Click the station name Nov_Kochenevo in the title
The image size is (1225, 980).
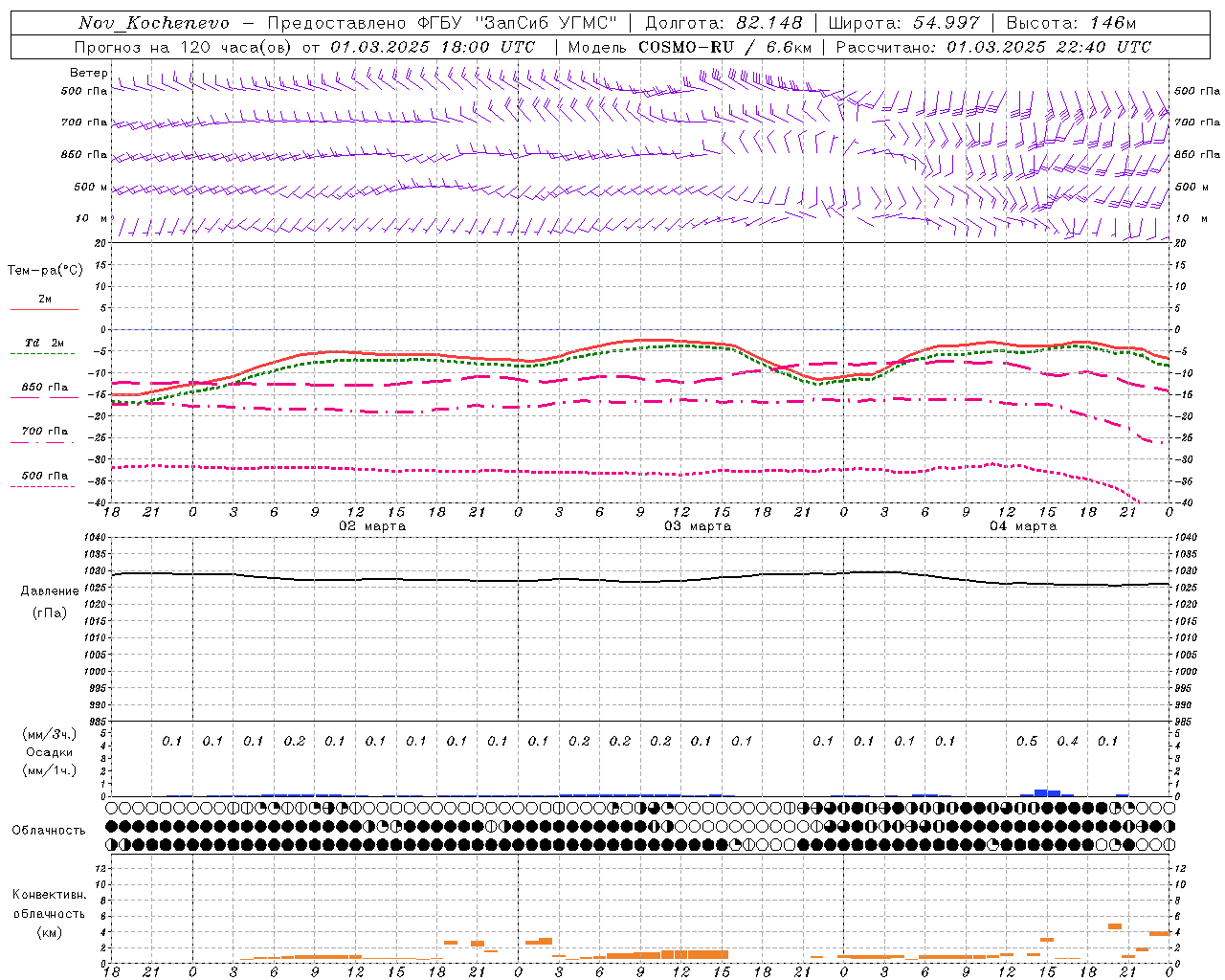154,23
